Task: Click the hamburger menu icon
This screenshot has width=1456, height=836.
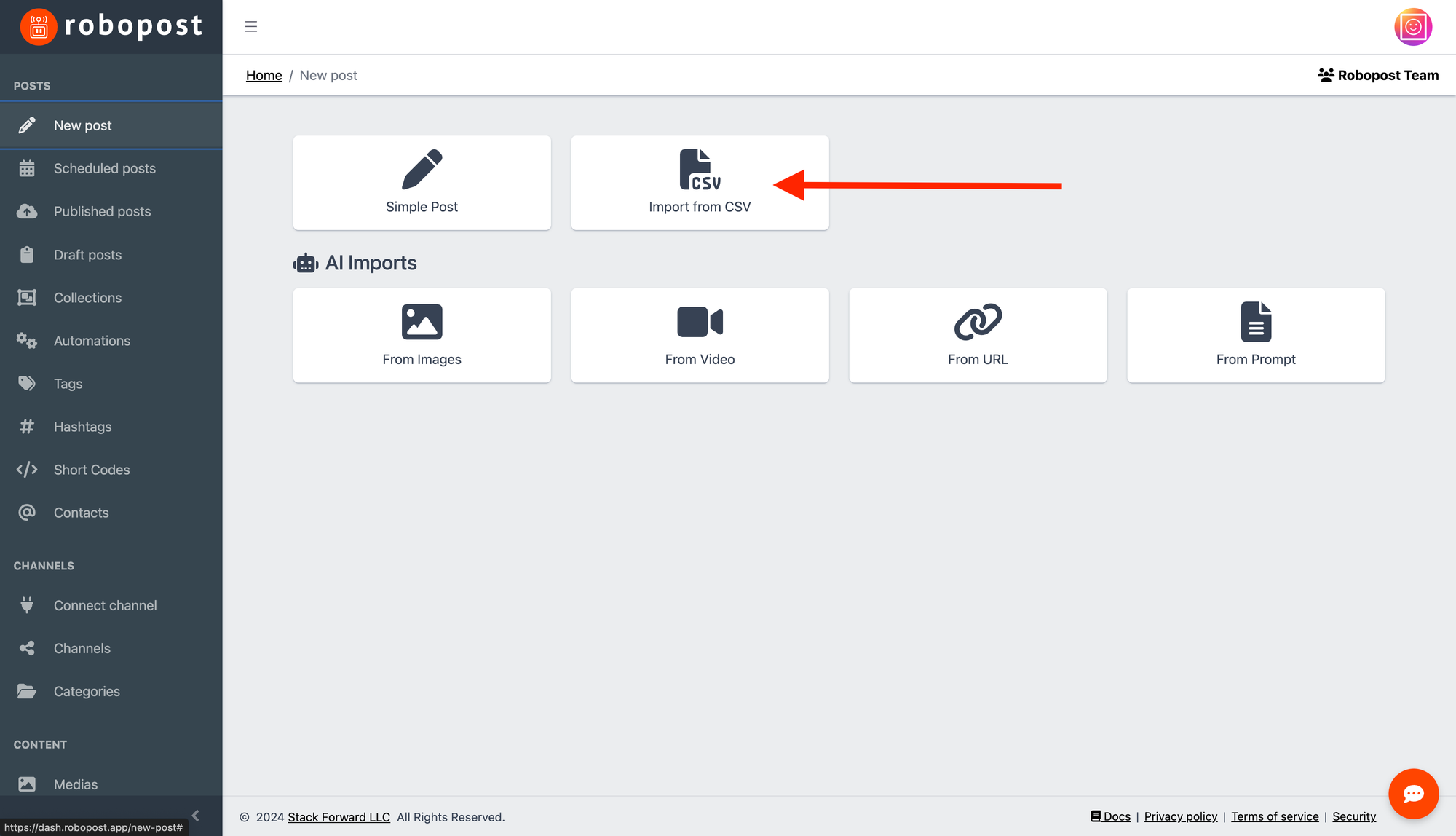Action: (251, 27)
